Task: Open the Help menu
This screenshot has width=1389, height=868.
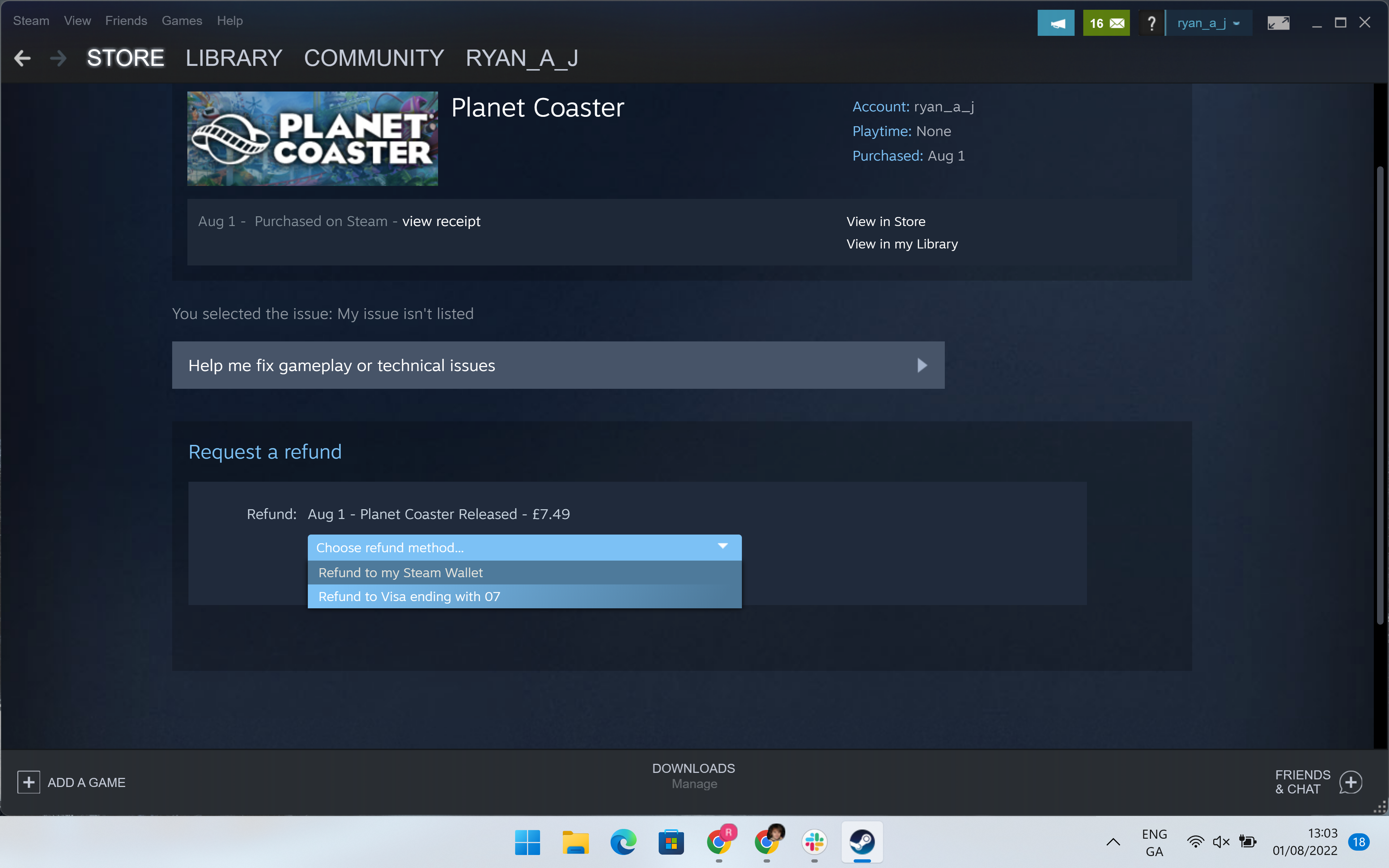Action: tap(230, 21)
